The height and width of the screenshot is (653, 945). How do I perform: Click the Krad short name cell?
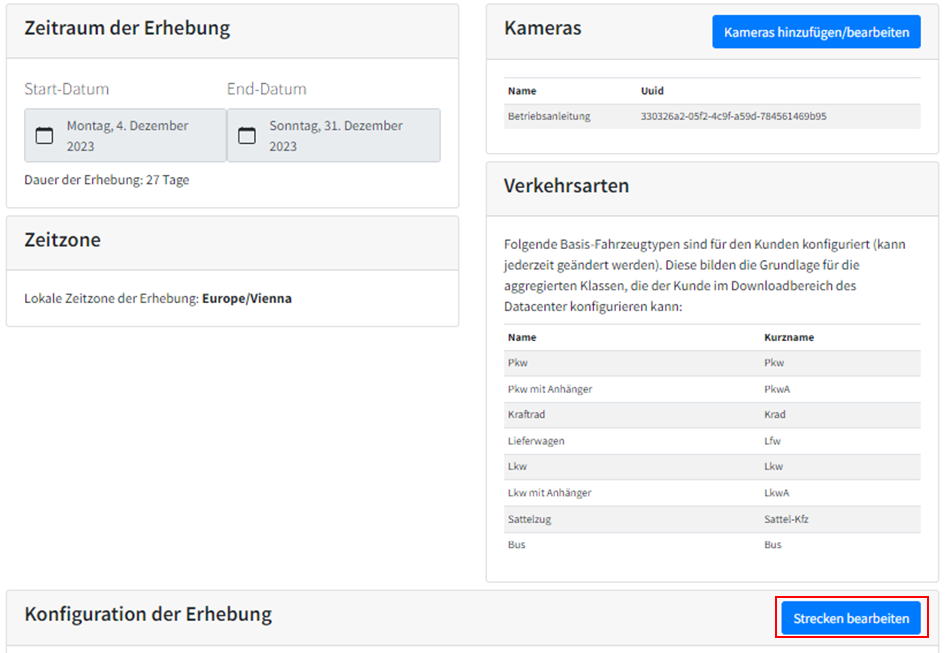coord(774,415)
